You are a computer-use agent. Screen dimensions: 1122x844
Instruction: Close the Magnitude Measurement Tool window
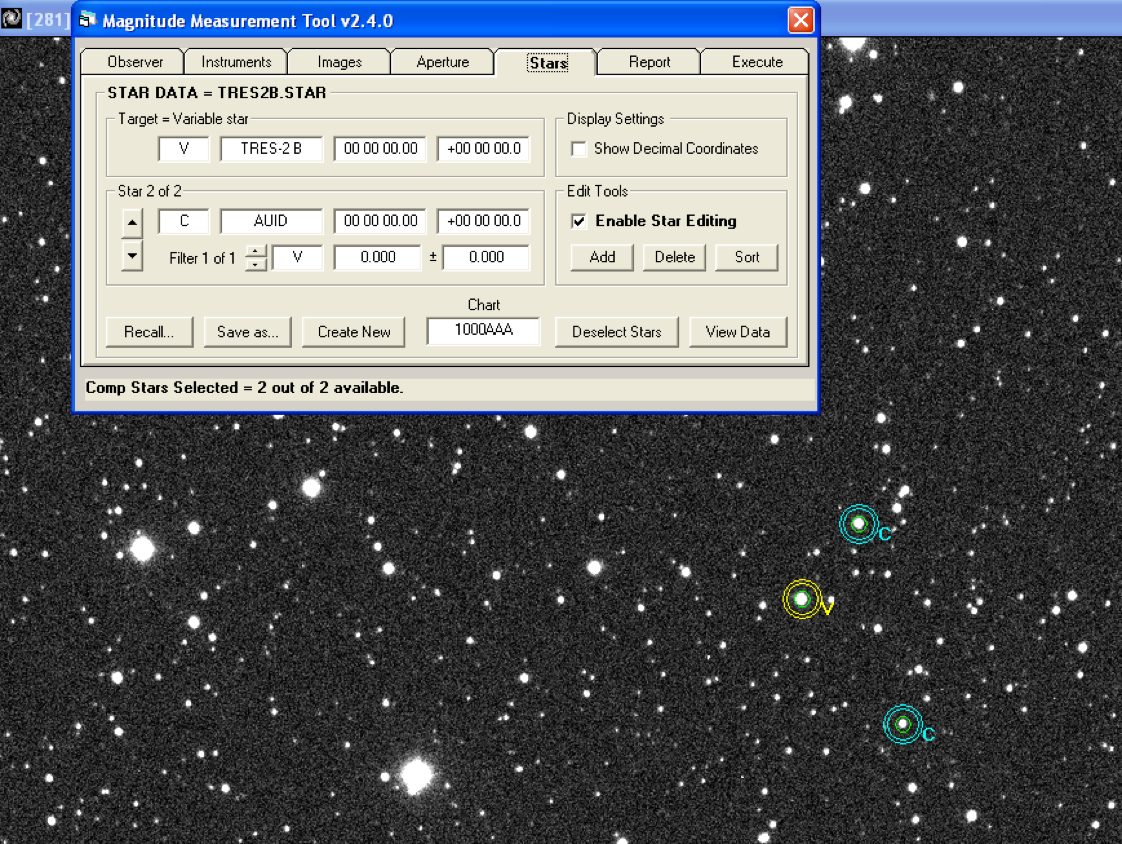point(801,20)
